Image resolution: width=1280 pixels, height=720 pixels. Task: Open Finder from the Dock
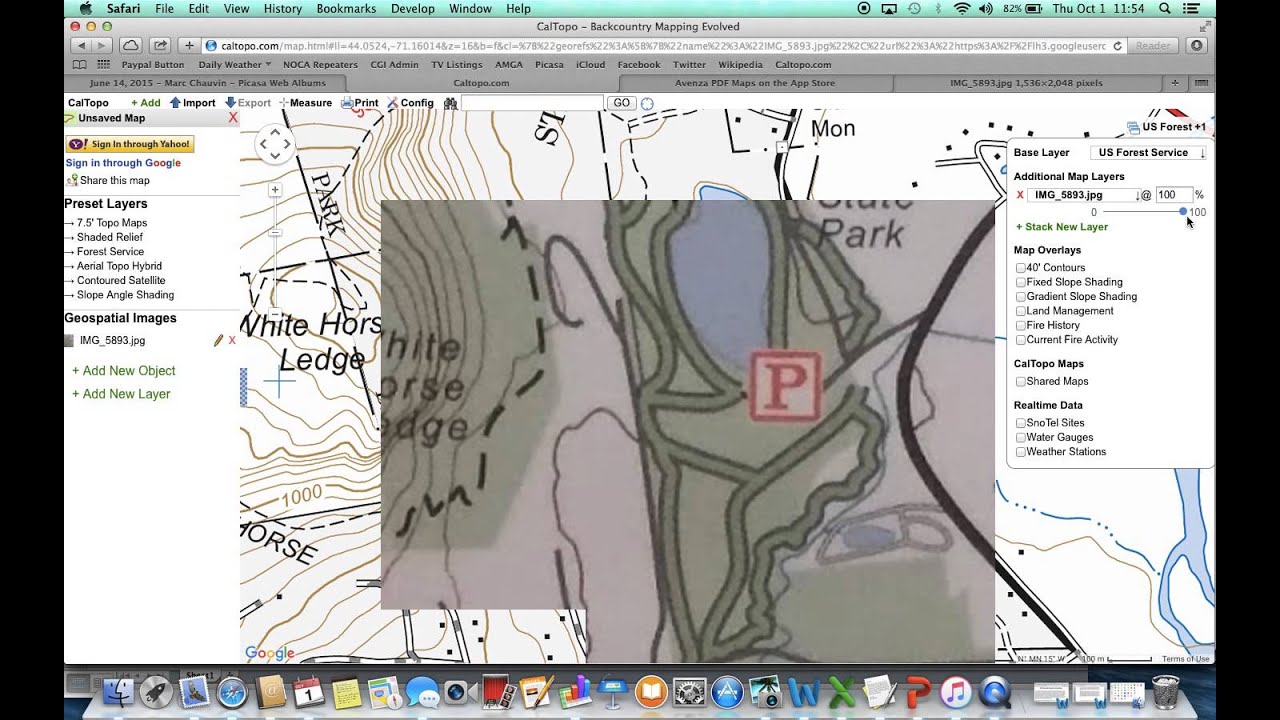118,691
